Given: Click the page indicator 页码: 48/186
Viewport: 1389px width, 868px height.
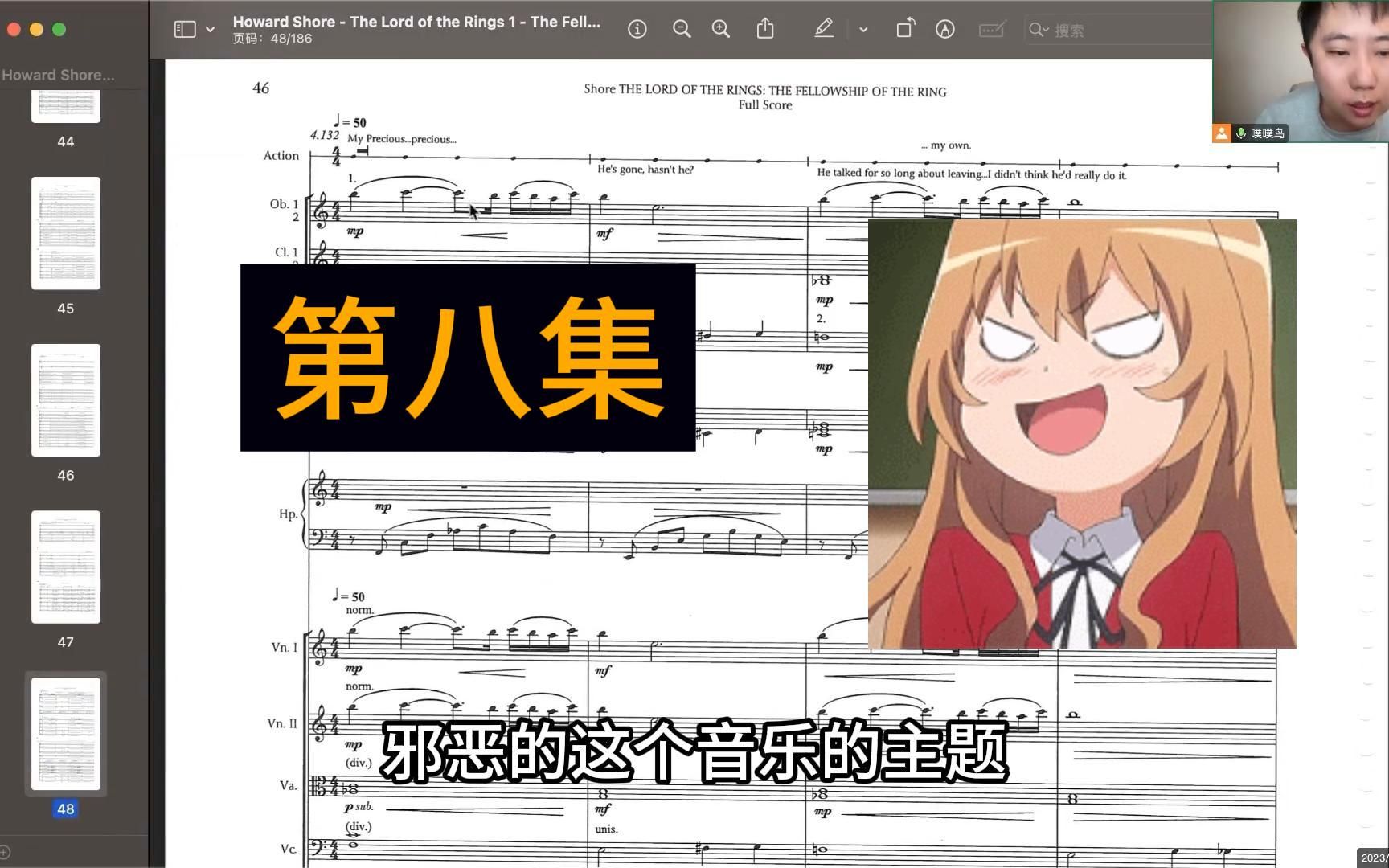Looking at the screenshot, I should point(272,39).
